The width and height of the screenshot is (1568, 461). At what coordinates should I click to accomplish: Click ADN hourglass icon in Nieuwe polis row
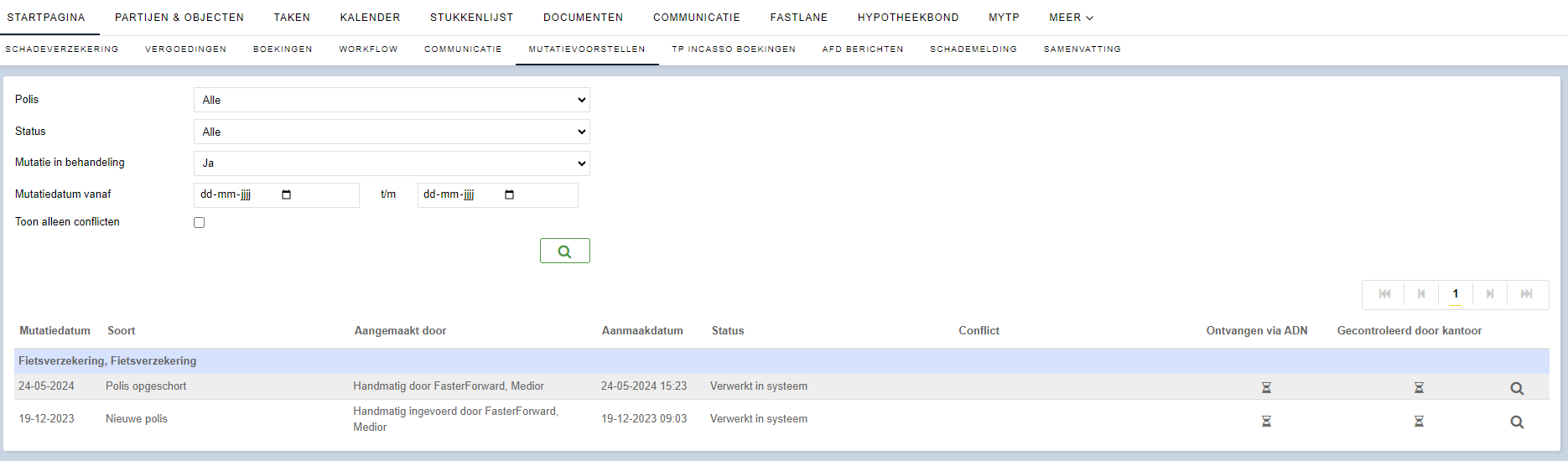point(1266,421)
